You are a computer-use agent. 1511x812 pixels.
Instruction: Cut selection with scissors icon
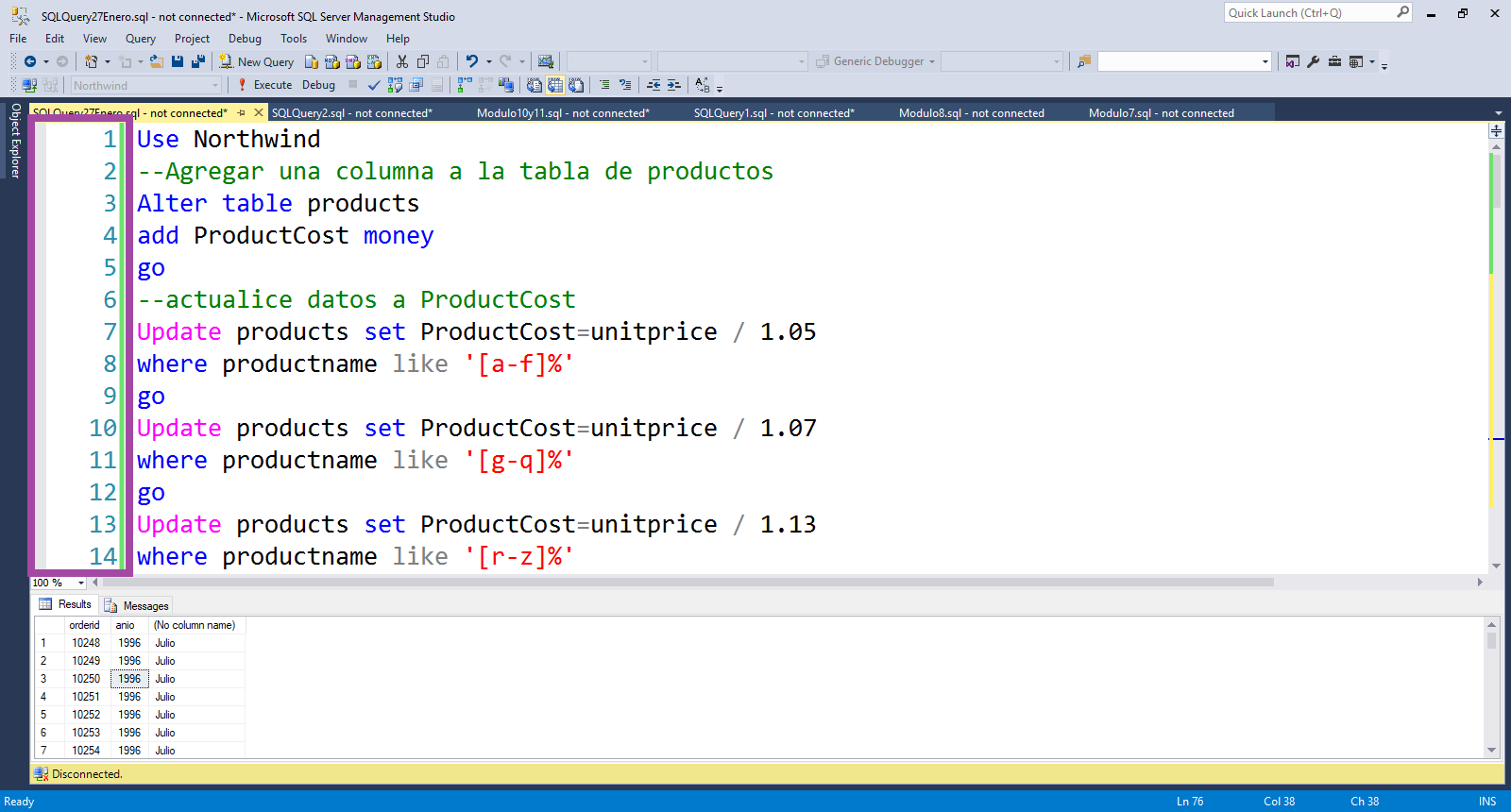click(x=402, y=61)
